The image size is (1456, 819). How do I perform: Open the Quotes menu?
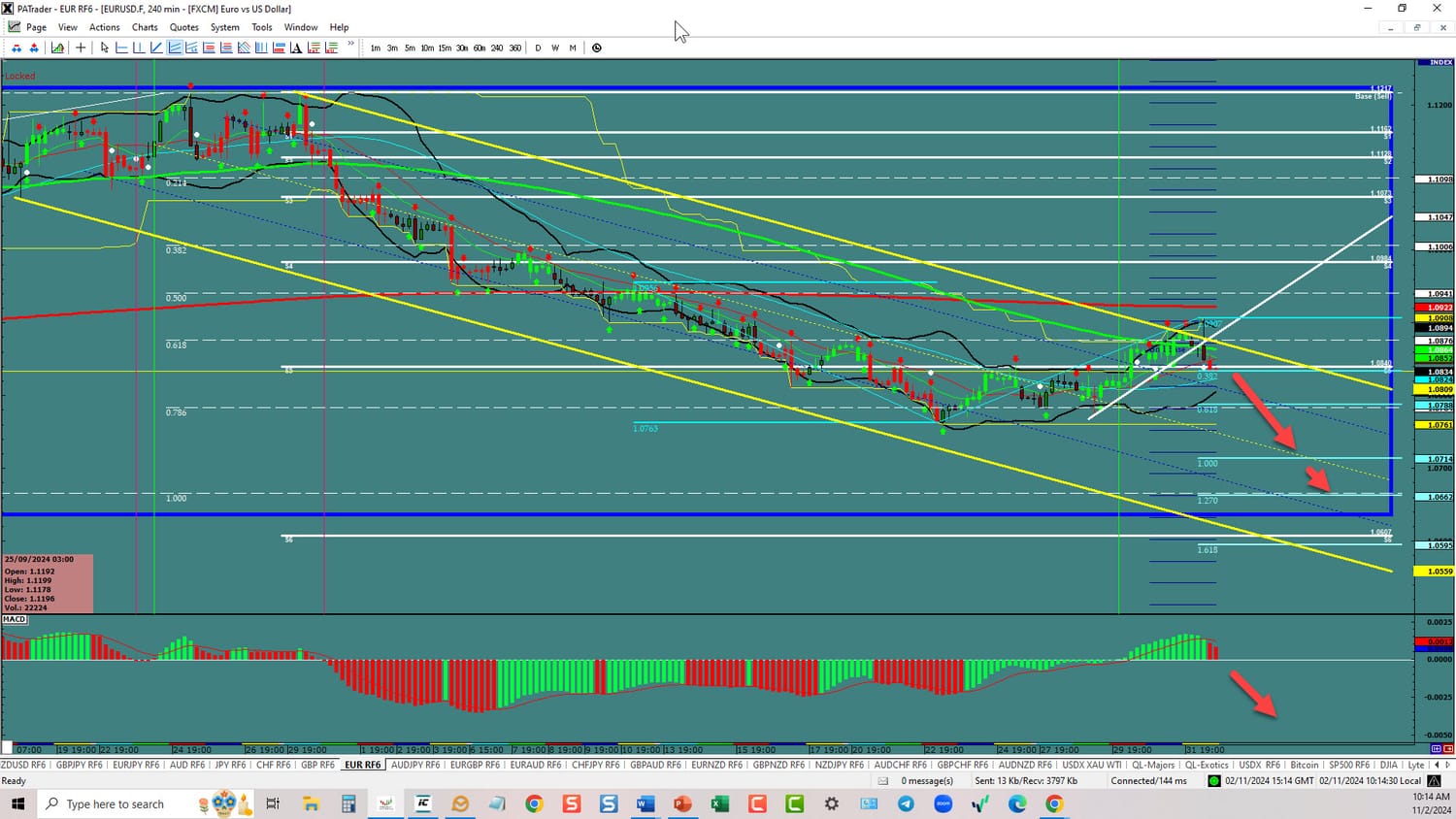pos(184,27)
